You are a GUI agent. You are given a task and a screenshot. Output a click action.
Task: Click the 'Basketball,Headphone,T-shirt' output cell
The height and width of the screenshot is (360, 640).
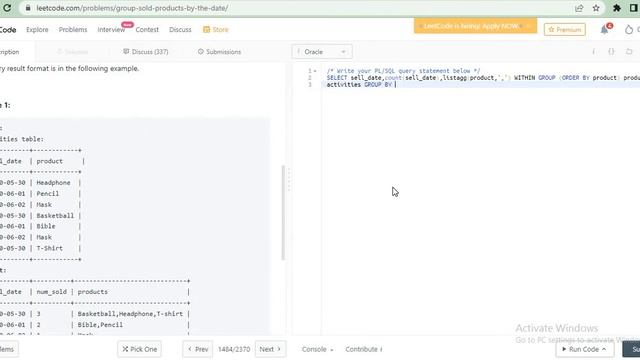(x=130, y=314)
